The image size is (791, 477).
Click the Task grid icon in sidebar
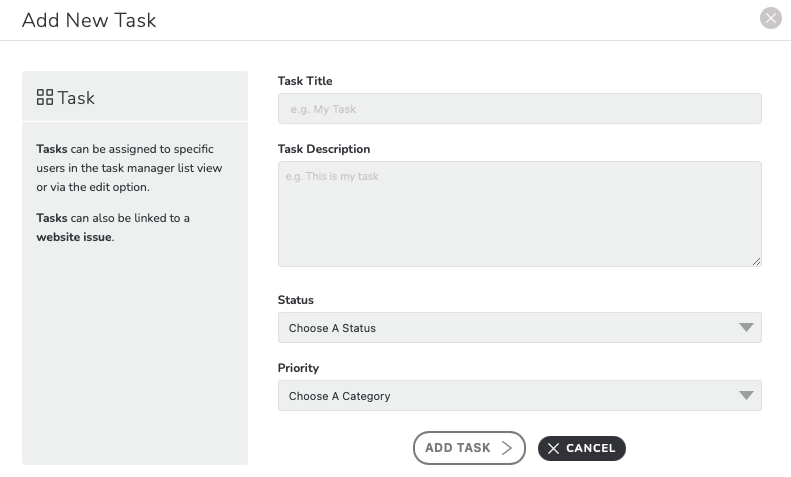45,97
